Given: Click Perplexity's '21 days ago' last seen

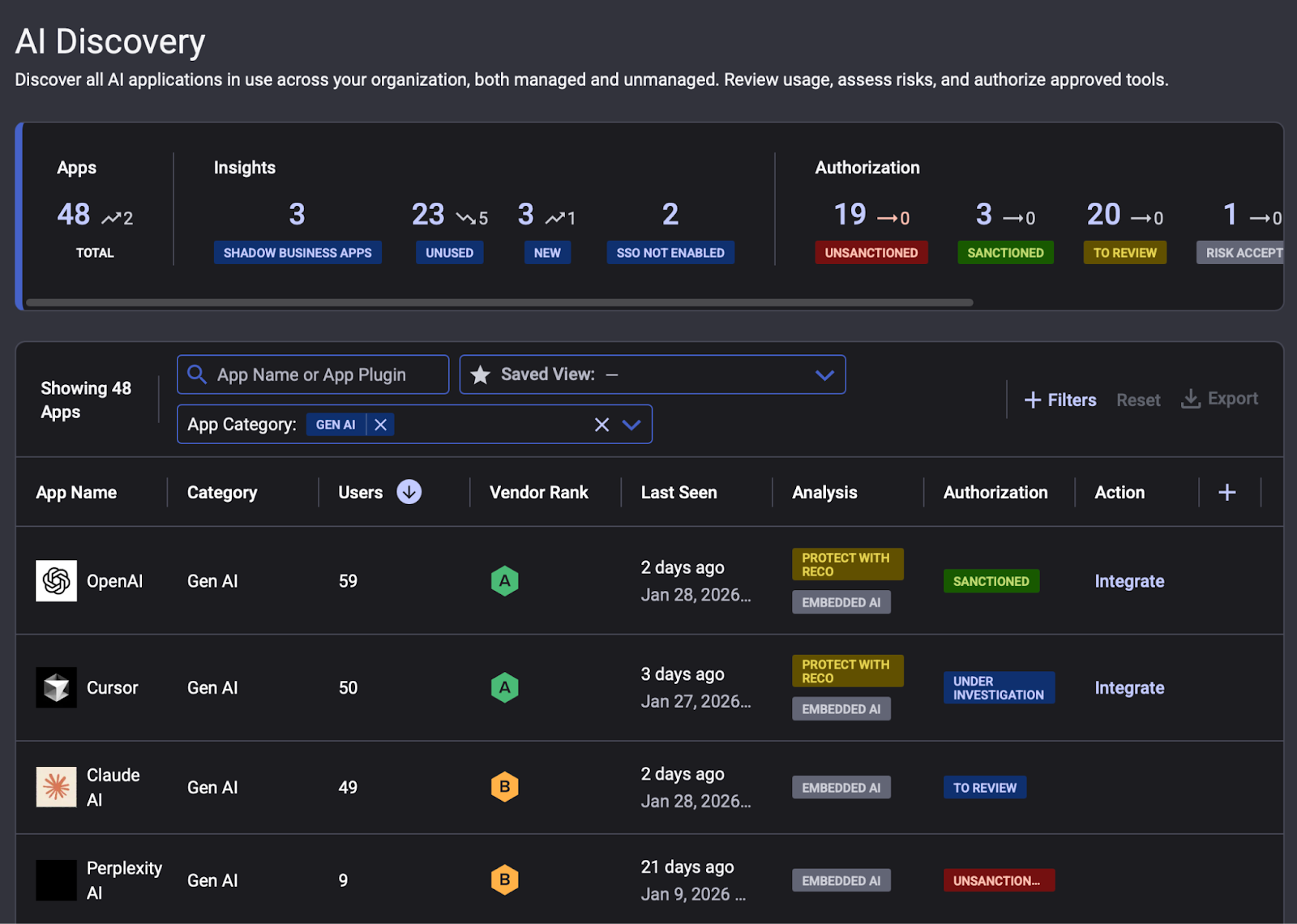Looking at the screenshot, I should click(x=687, y=867).
